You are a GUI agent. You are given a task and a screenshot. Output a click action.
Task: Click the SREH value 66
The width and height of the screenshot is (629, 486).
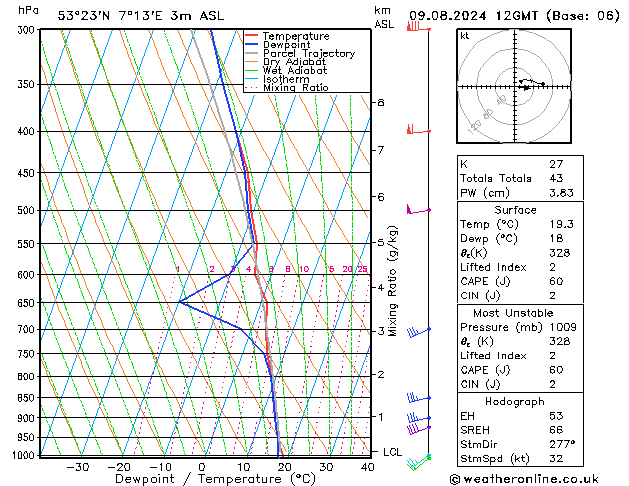556,430
